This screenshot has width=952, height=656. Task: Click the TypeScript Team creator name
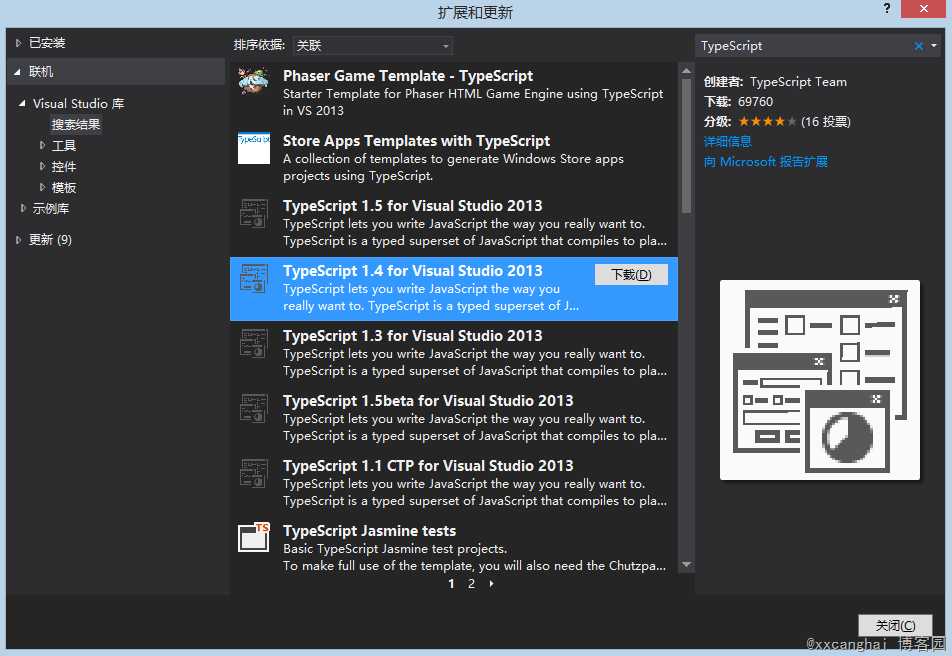(x=798, y=81)
